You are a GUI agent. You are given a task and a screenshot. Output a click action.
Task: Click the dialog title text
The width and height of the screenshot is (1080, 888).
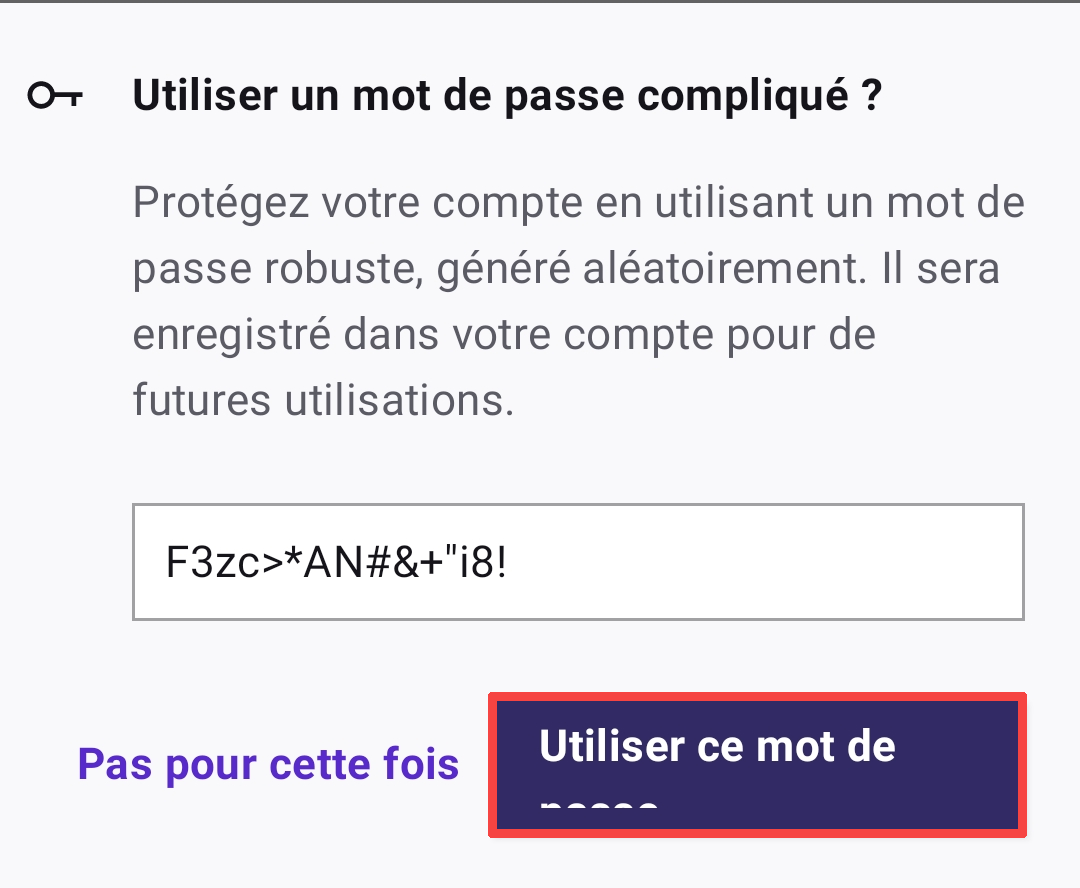tap(505, 95)
